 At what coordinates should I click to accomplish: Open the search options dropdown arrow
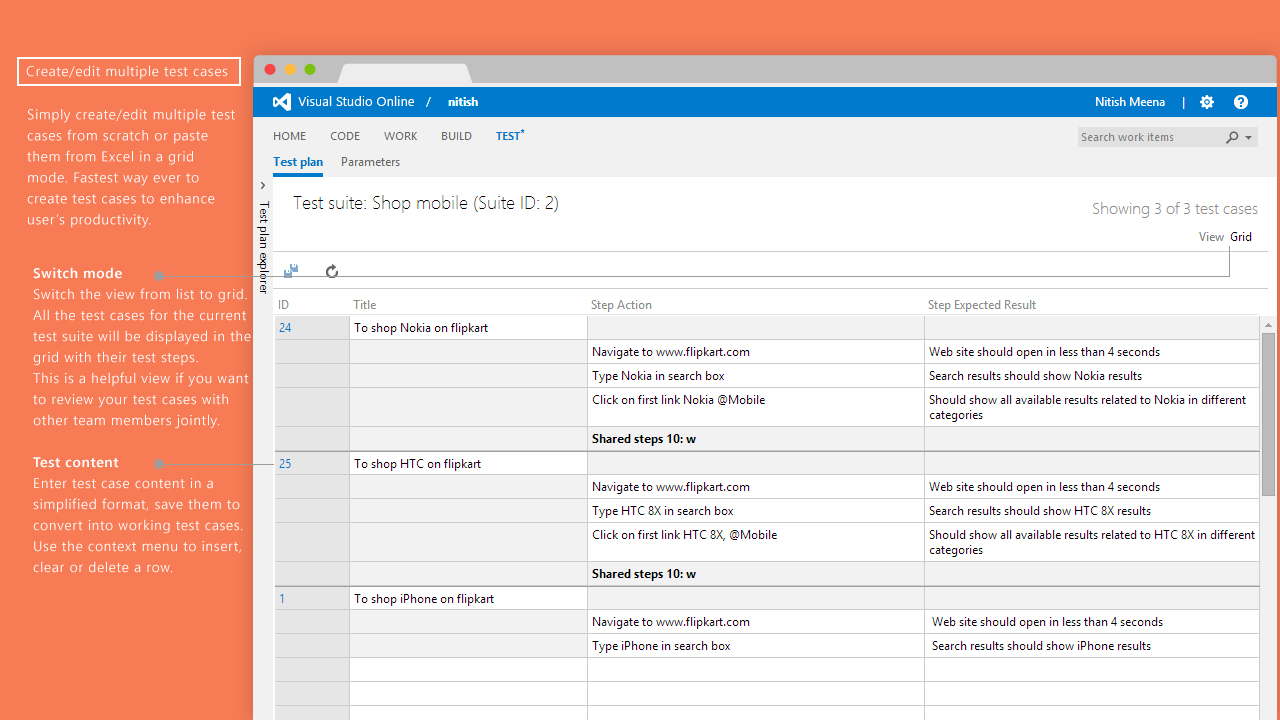(1248, 137)
